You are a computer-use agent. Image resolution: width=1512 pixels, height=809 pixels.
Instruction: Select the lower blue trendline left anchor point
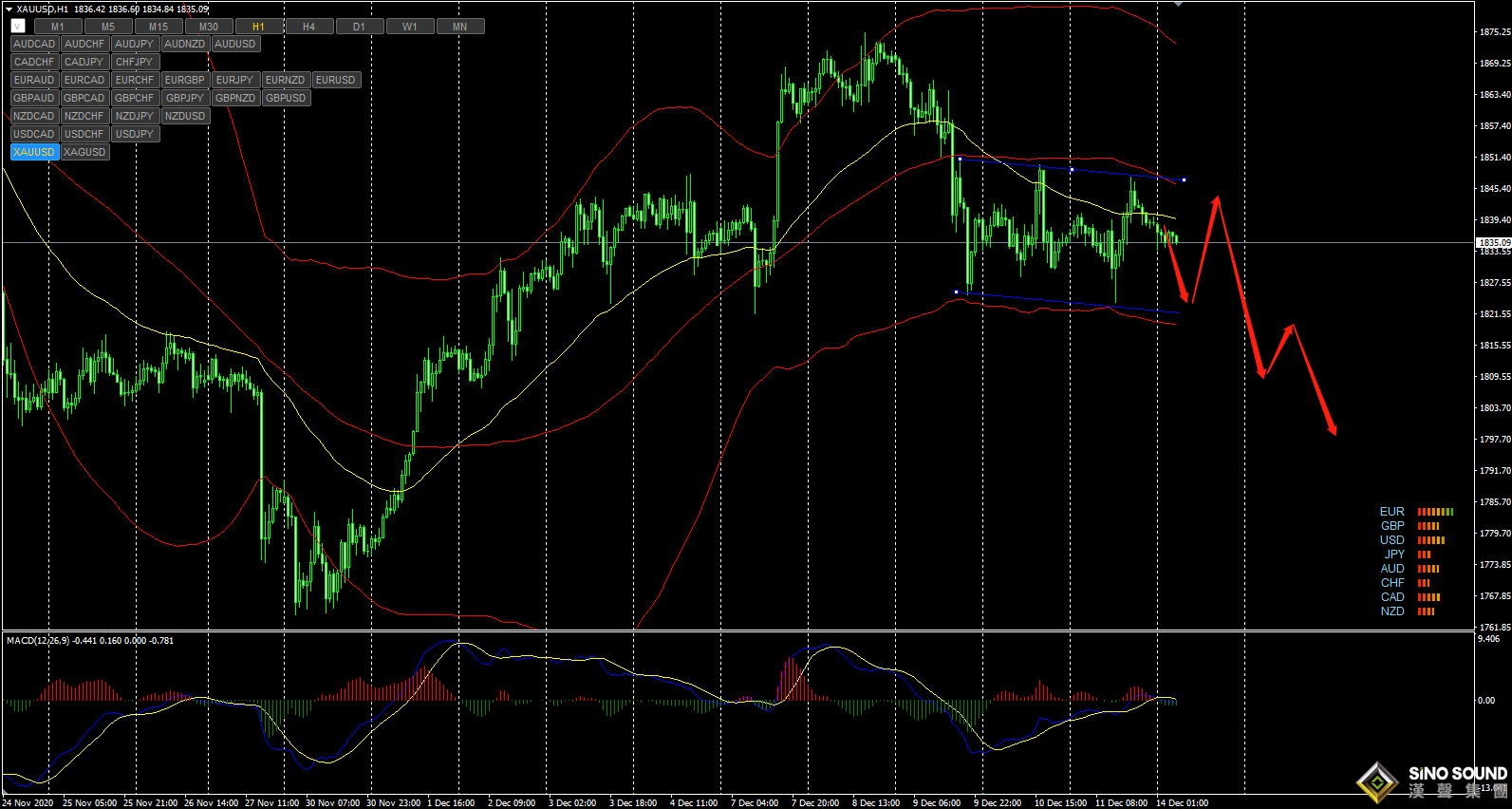pyautogui.click(x=956, y=292)
